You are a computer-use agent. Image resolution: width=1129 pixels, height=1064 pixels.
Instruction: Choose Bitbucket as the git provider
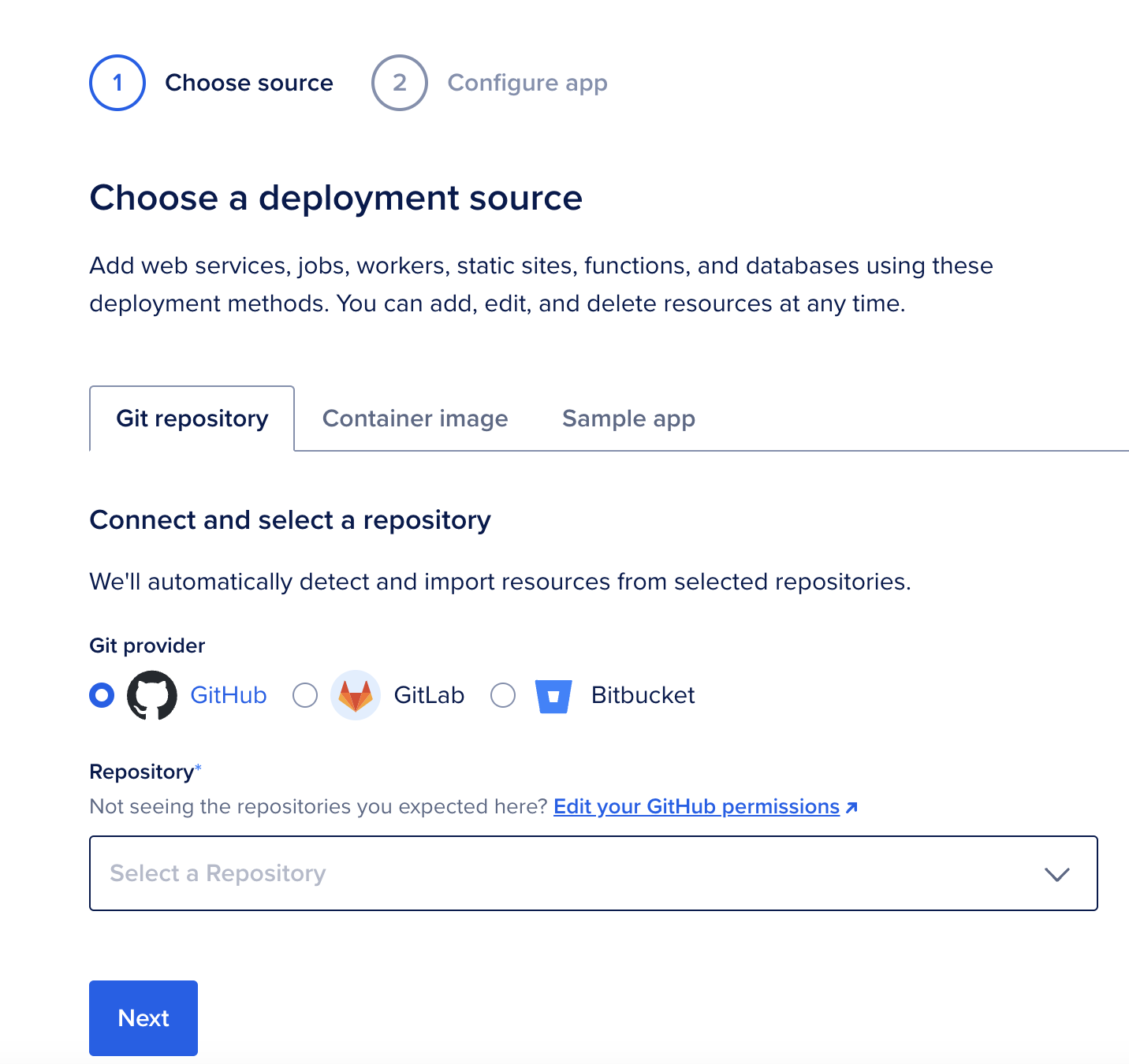[x=502, y=695]
